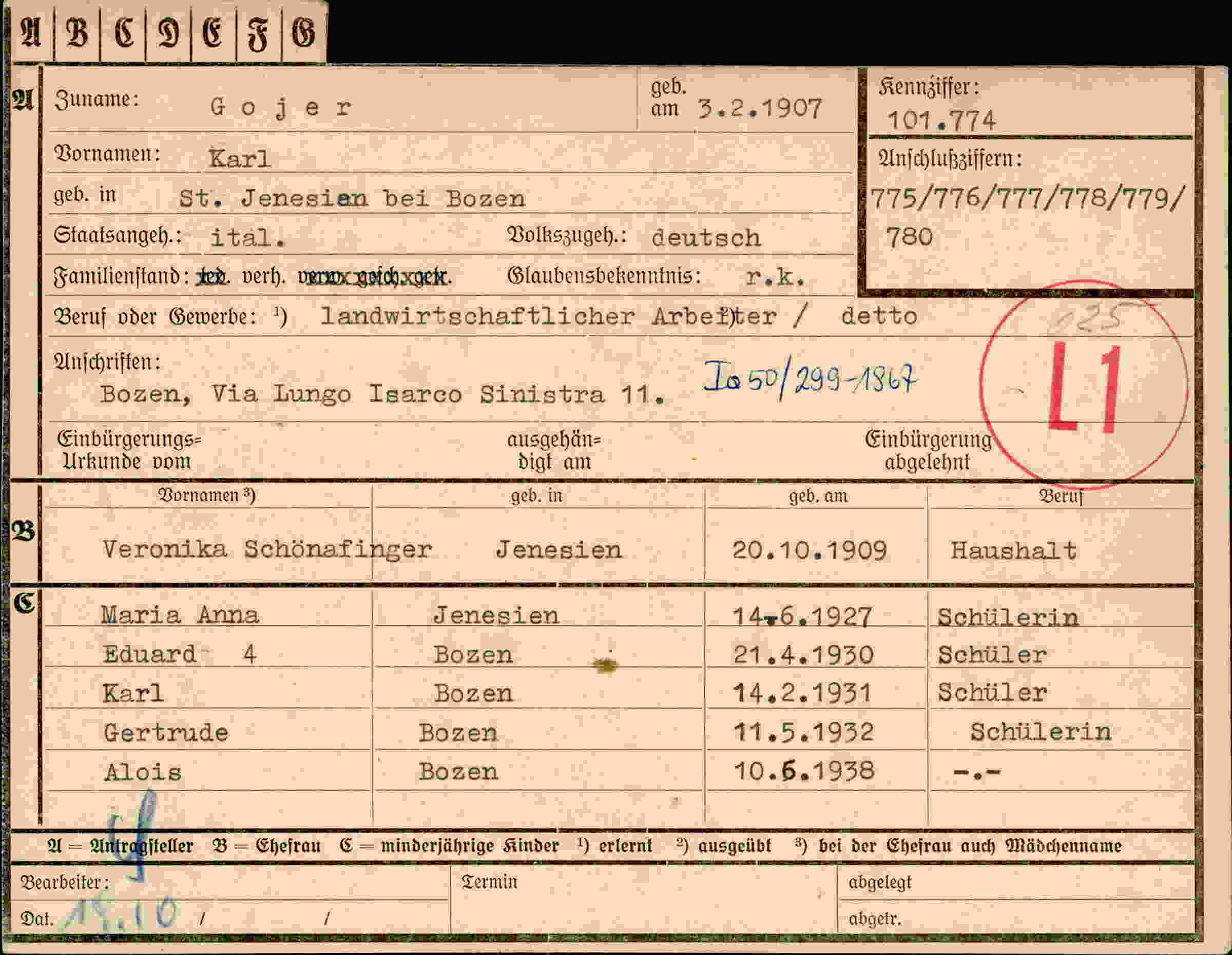The image size is (1232, 955).
Task: Click the 'Familienstand:' label
Action: pos(121,276)
